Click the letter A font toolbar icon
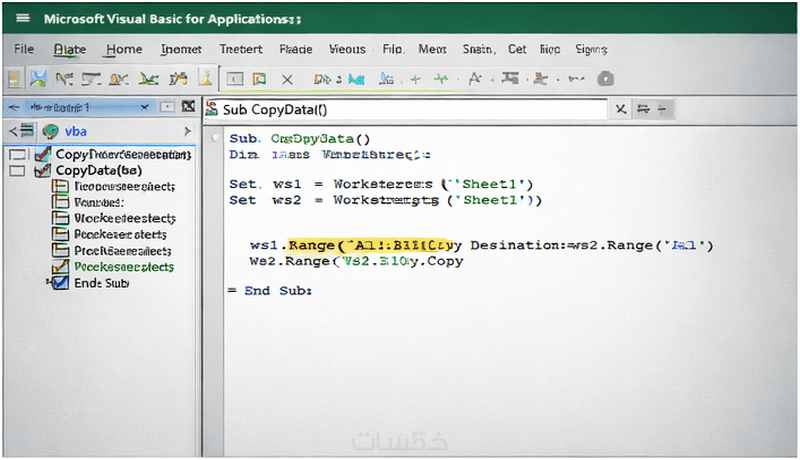Image resolution: width=800 pixels, height=460 pixels. coord(475,79)
